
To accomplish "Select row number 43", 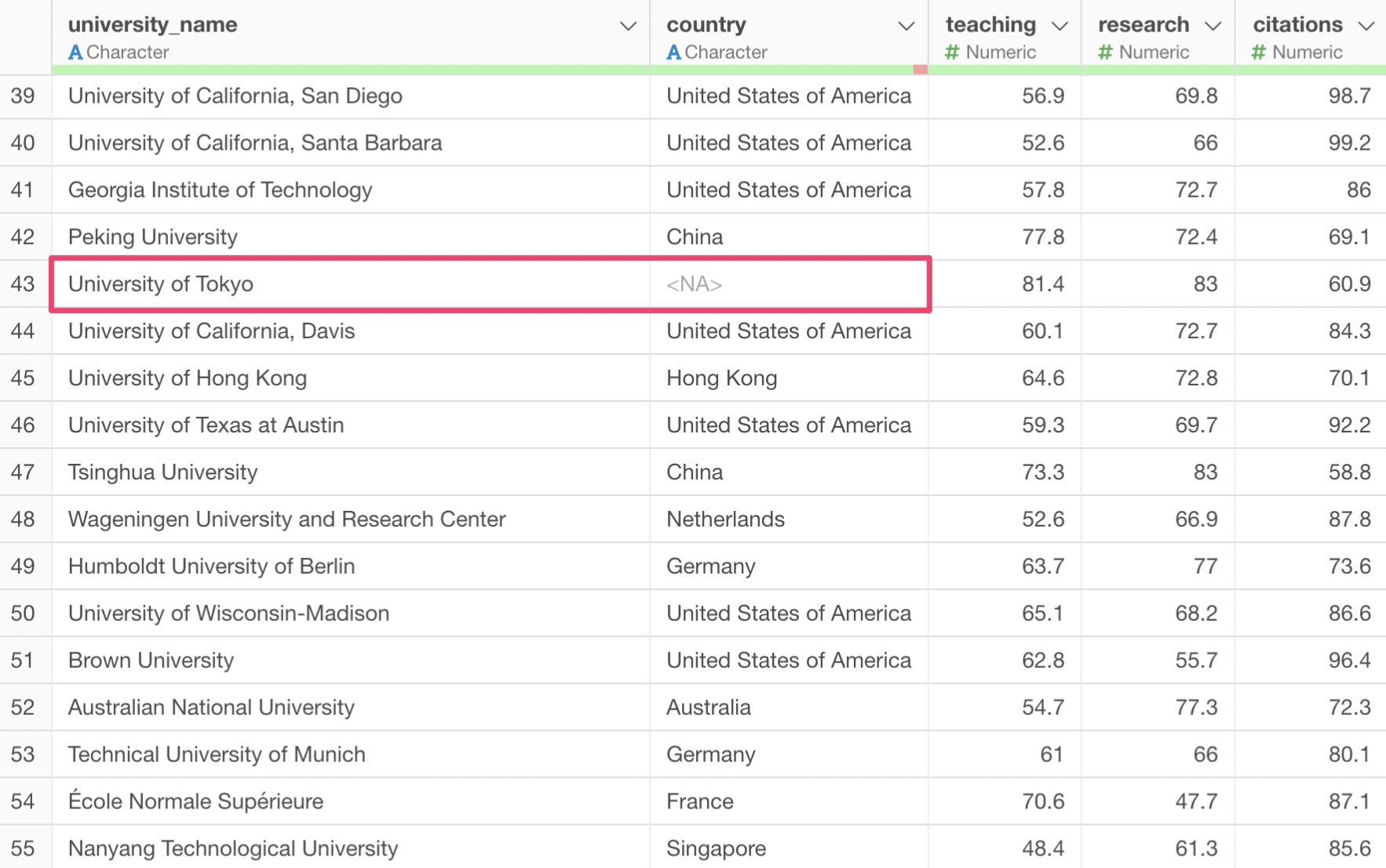I will (x=24, y=284).
